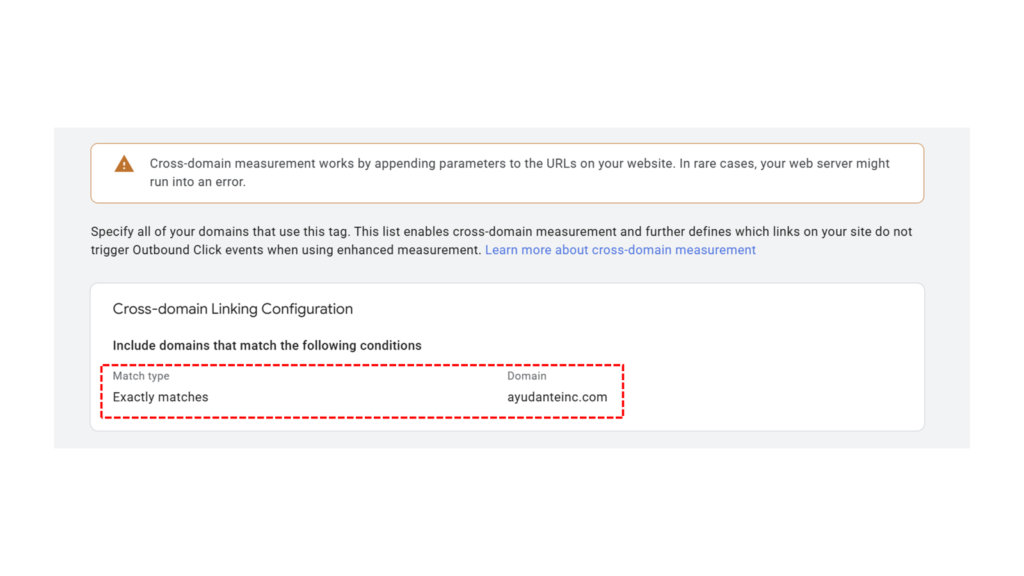
Task: Click the 'run into an error' warning line
Action: pos(197,182)
